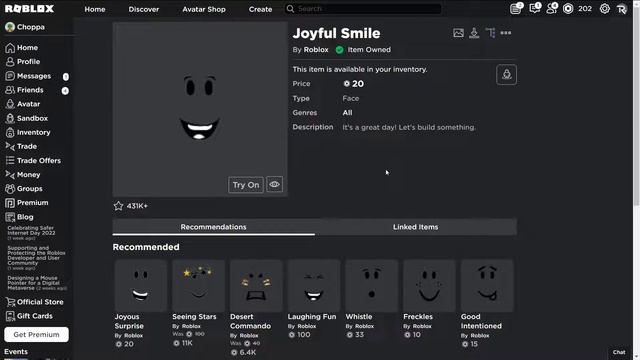Open the messages chat icon in top bar
The image size is (640, 360).
(534, 9)
